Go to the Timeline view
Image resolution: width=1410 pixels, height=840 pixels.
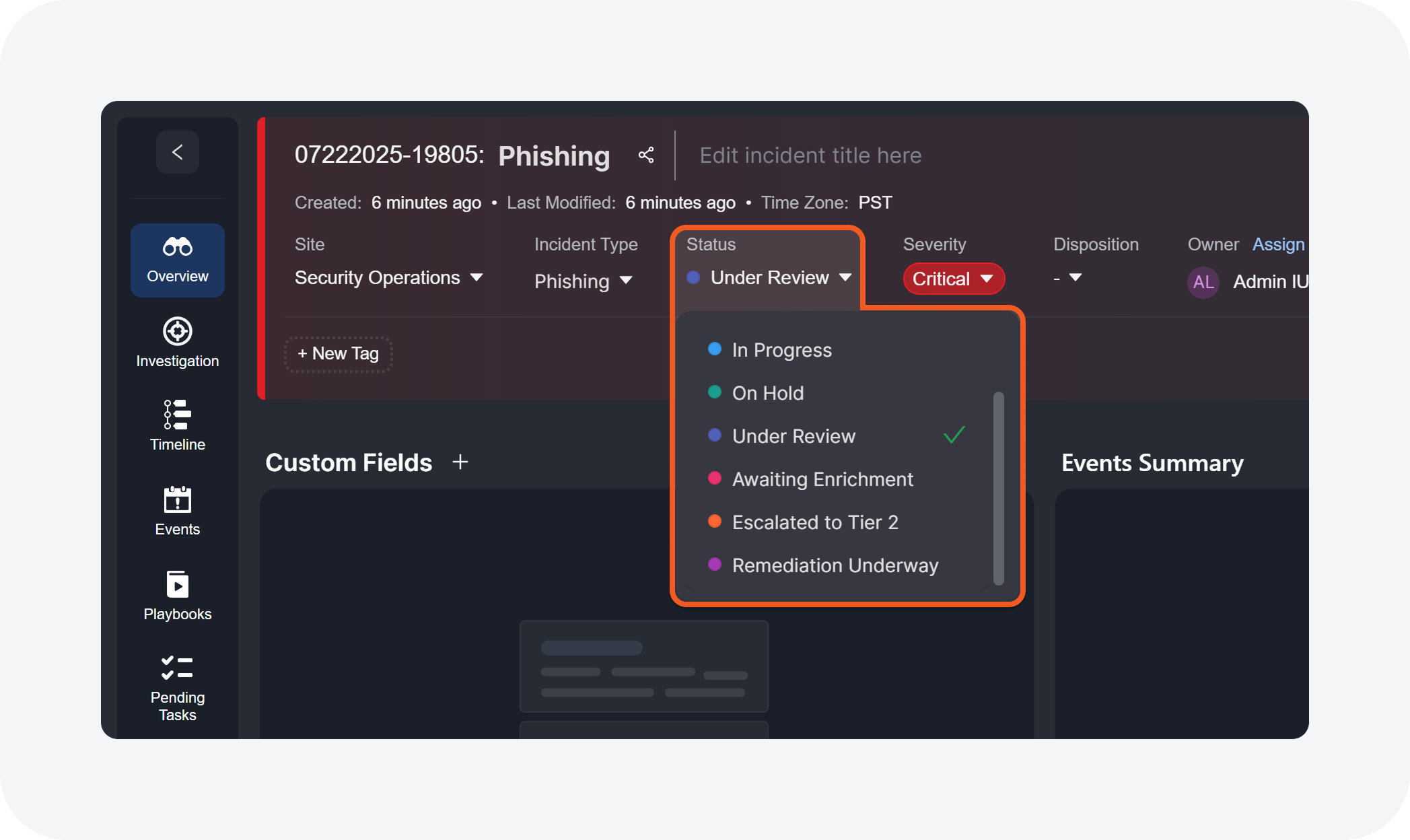pyautogui.click(x=178, y=425)
